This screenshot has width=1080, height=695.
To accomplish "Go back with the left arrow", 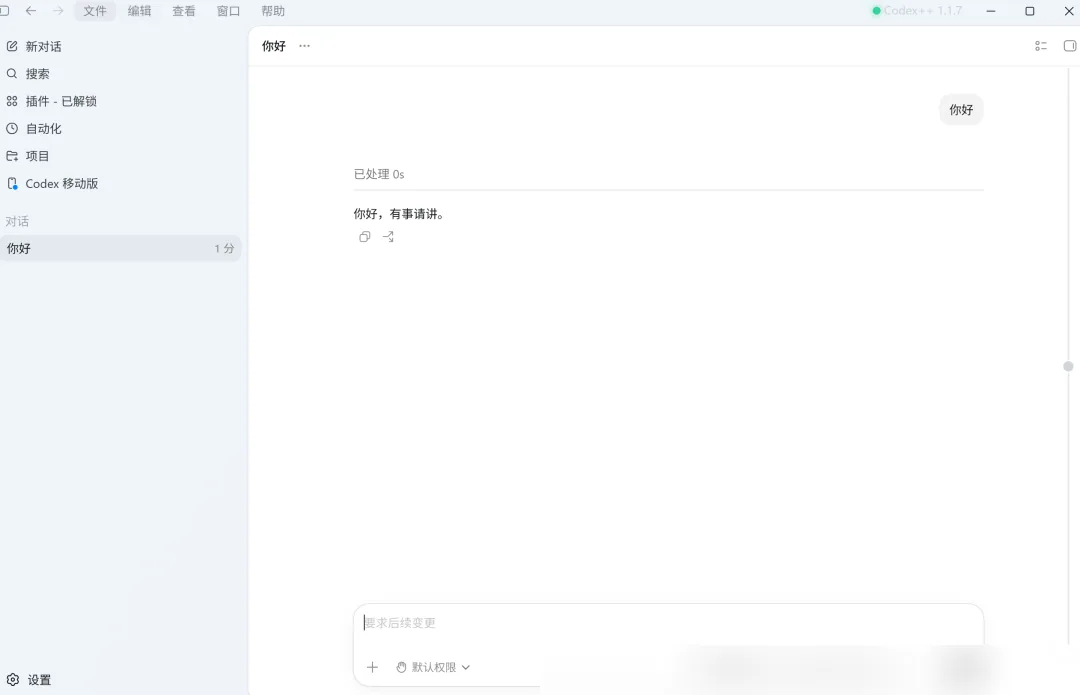I will [x=30, y=11].
